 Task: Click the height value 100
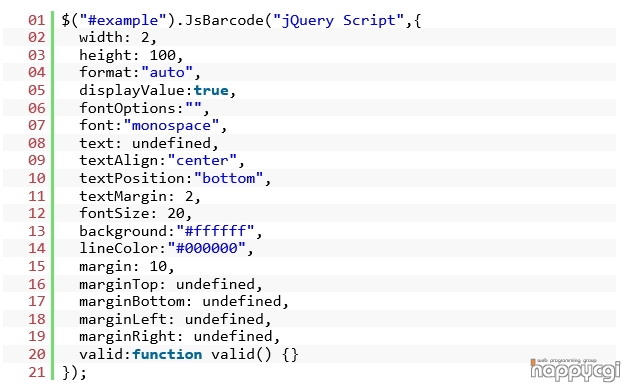pos(163,55)
